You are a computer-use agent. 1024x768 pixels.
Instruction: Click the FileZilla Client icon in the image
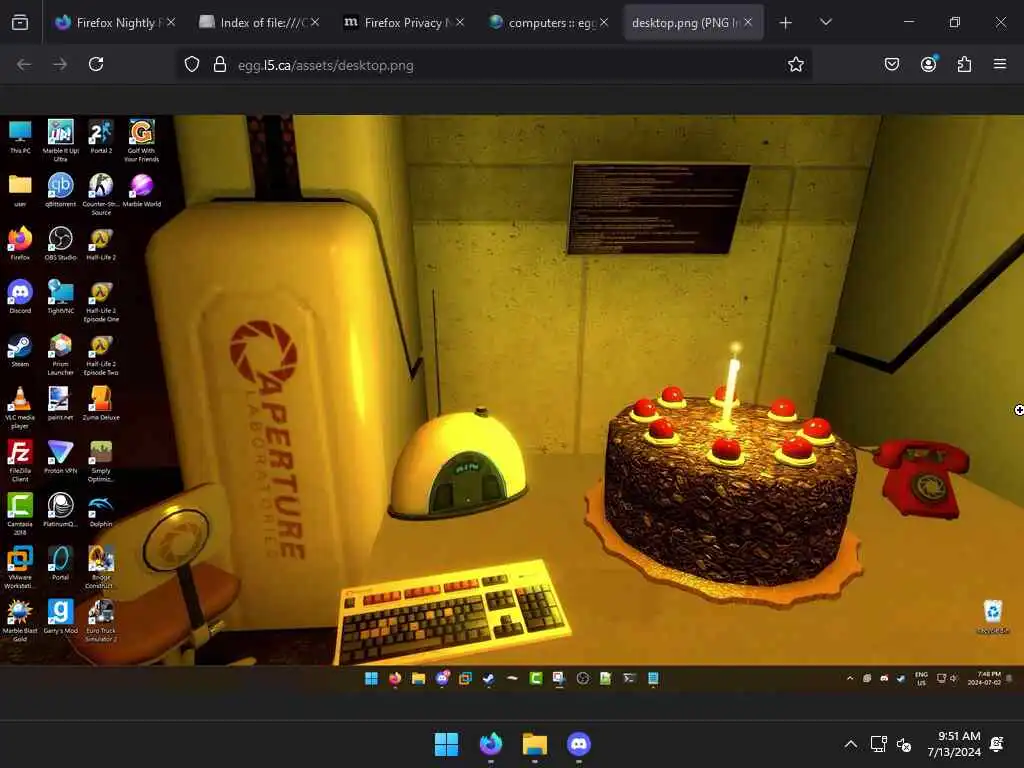(x=20, y=460)
